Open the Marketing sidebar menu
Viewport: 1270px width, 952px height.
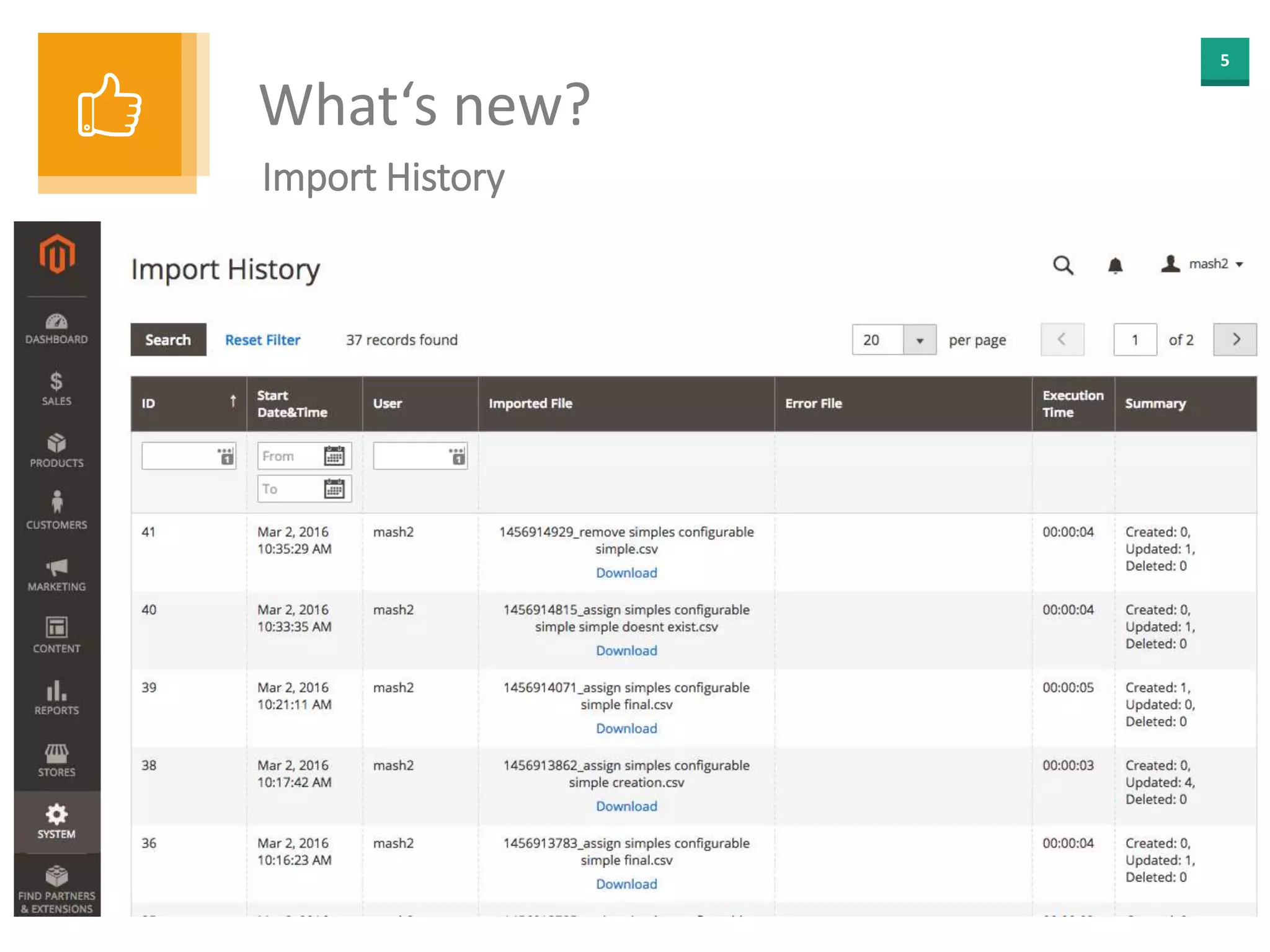56,575
